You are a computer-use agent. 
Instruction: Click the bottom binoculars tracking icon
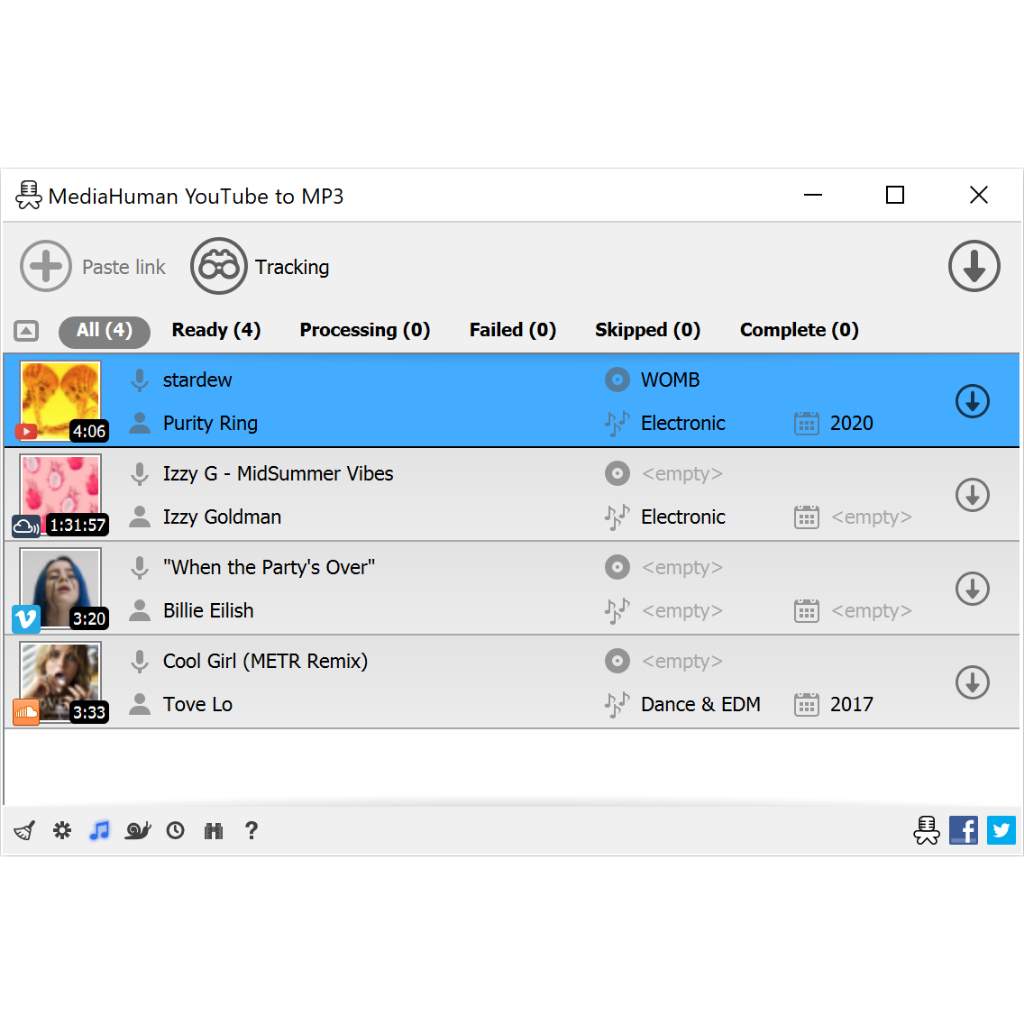click(x=214, y=831)
